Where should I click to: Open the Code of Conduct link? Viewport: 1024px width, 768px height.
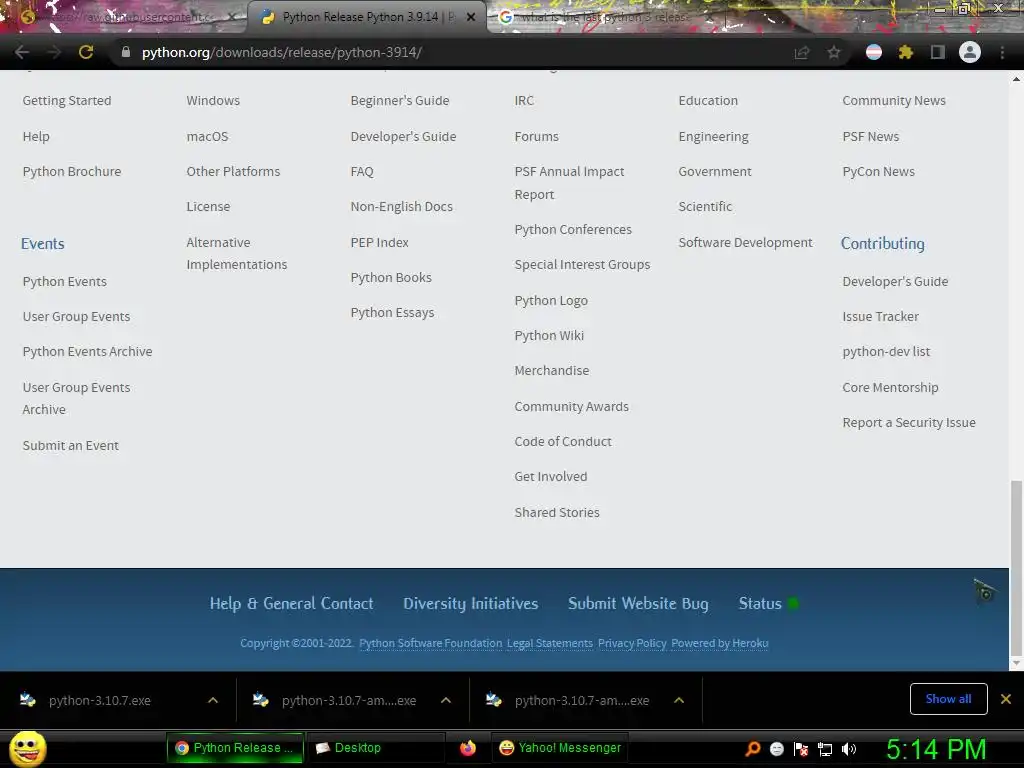pyautogui.click(x=563, y=441)
